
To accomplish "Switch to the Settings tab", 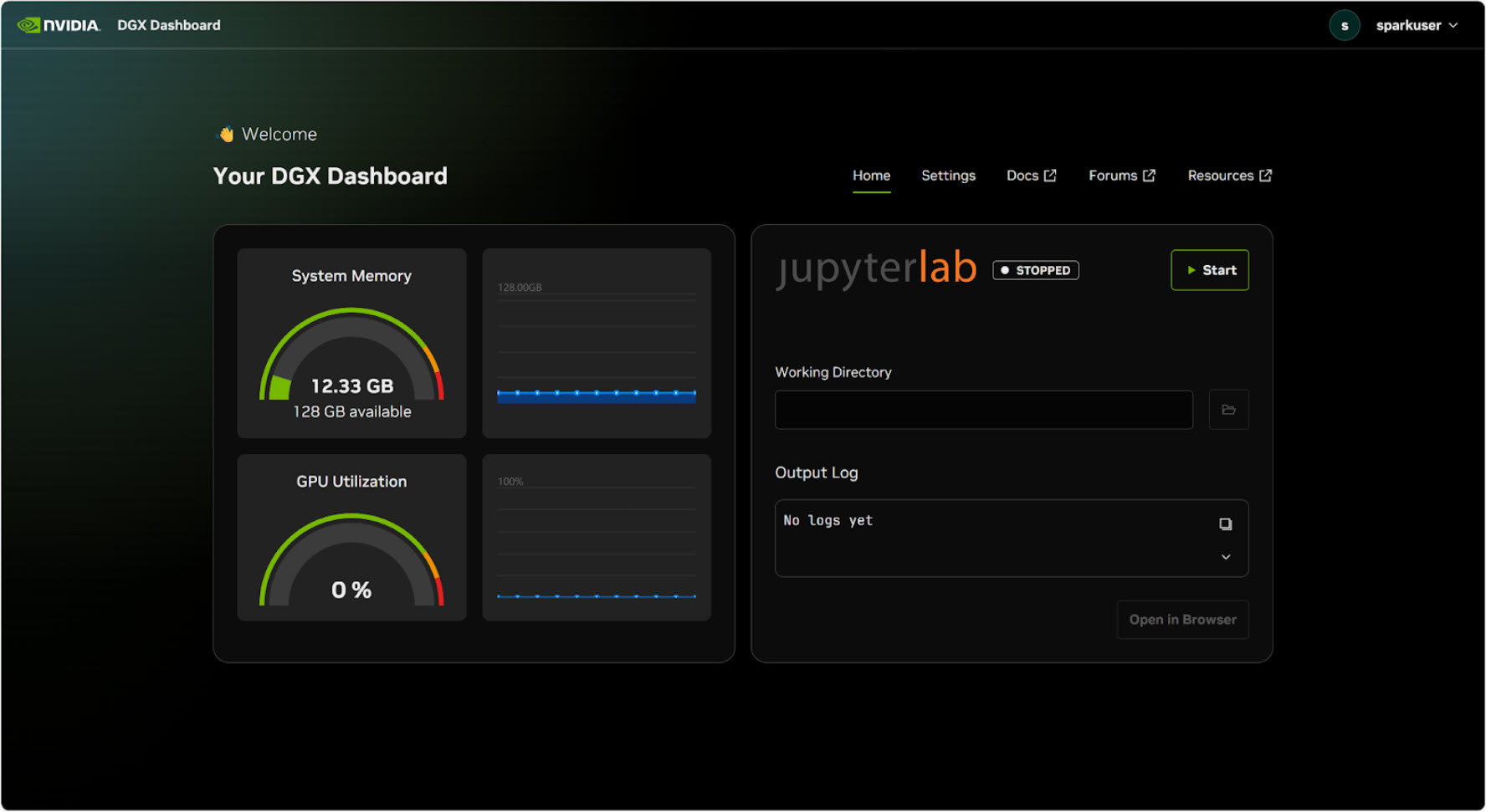I will pos(948,176).
